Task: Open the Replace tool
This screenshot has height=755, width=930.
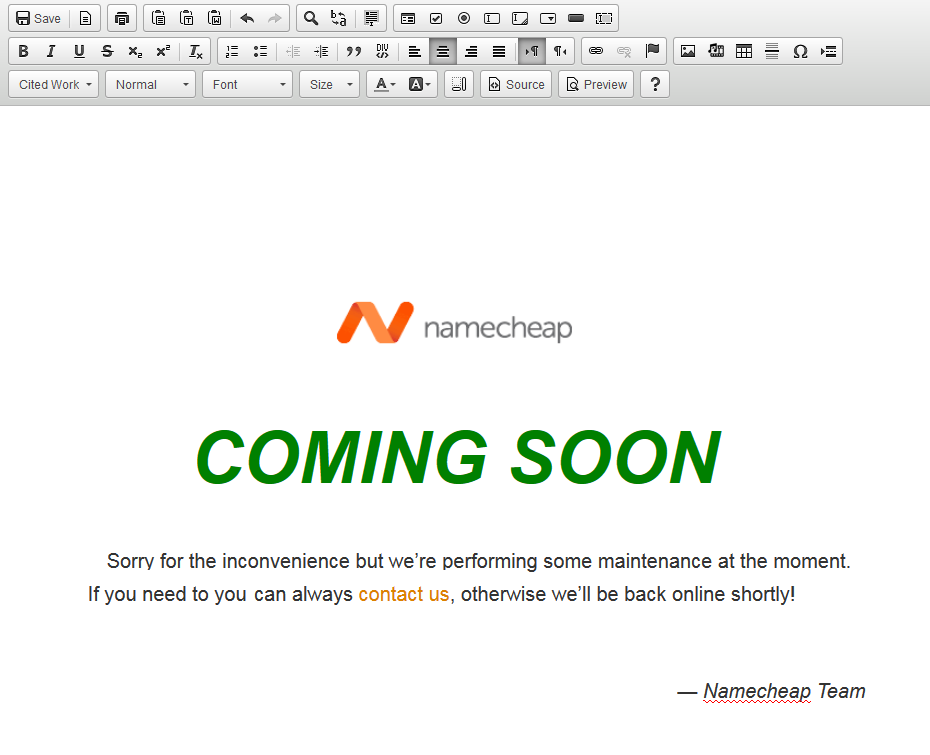Action: point(339,18)
